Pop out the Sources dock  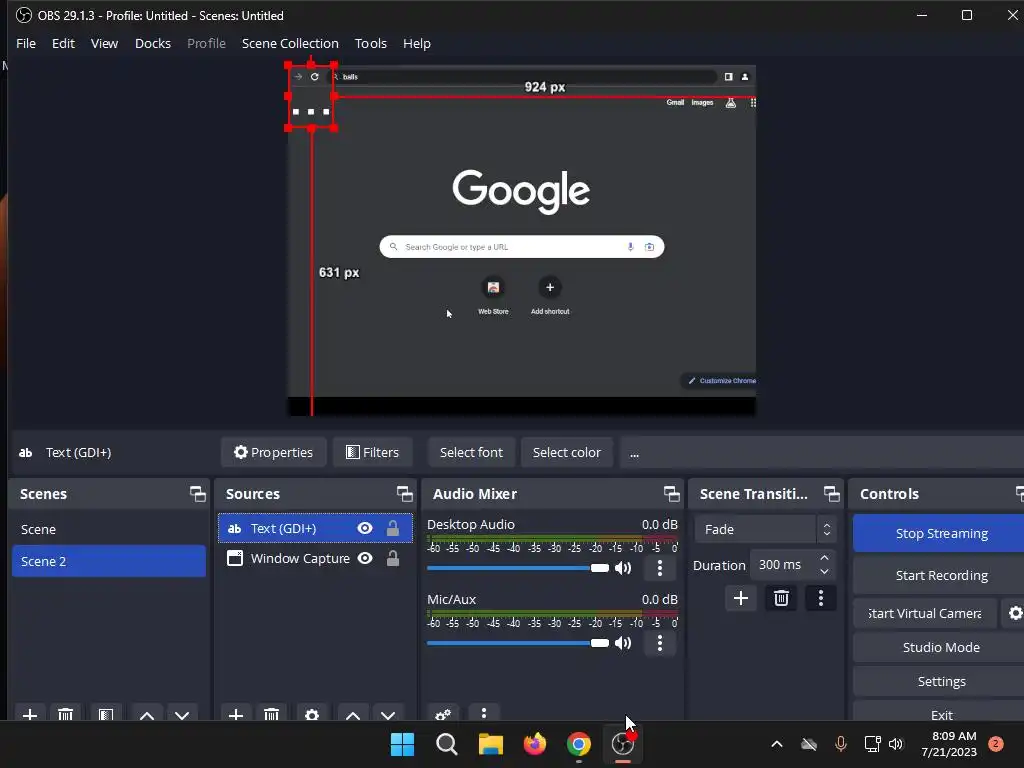click(404, 494)
